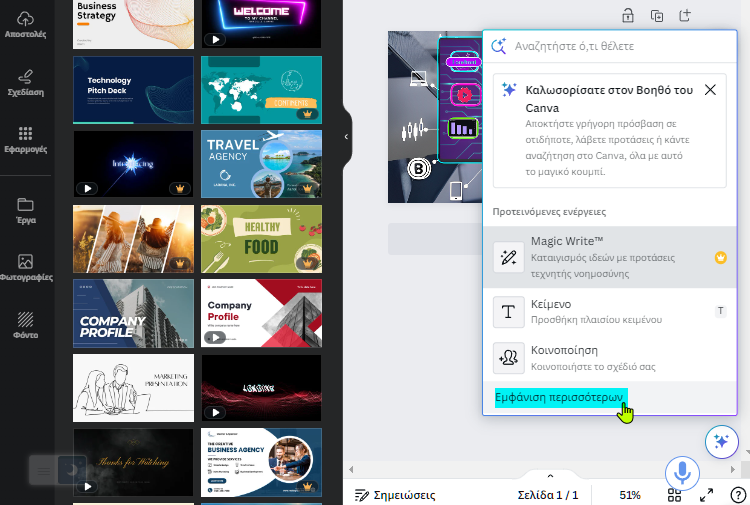750x505 pixels.
Task: Click the text T icon tile
Action: tap(508, 312)
